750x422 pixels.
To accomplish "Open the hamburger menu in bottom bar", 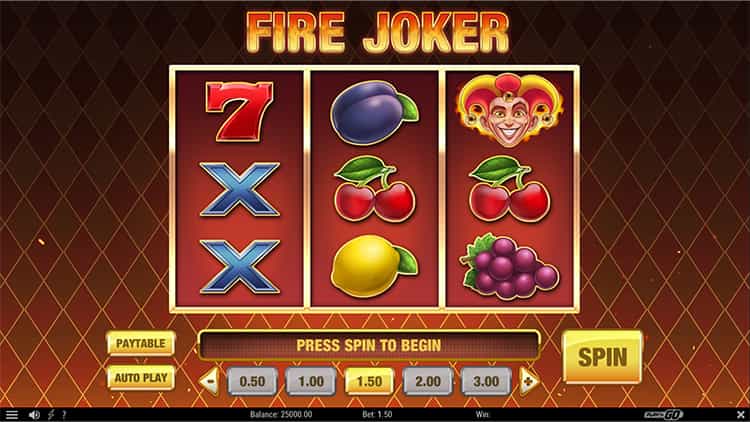I will pos(11,415).
